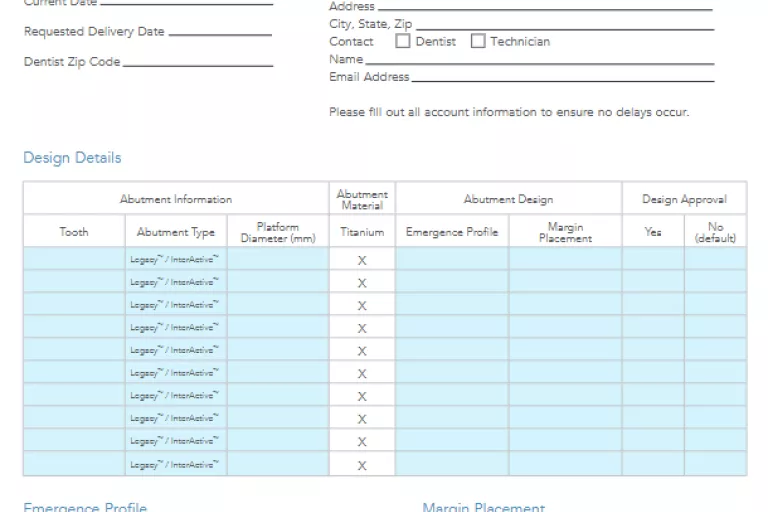Check the Dentist contact checkbox
The height and width of the screenshot is (512, 768).
click(403, 41)
